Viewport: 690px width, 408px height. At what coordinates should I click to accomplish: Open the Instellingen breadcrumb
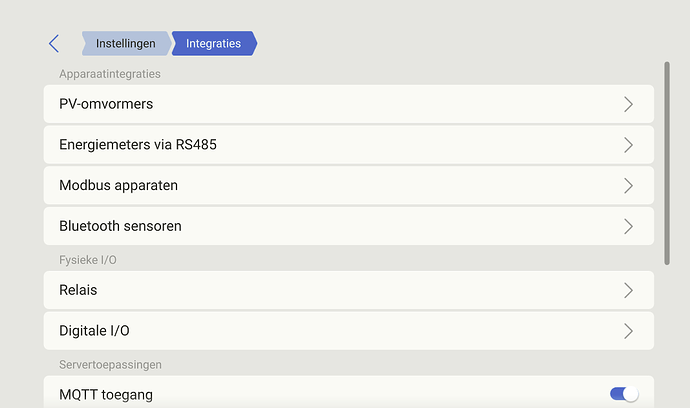[x=125, y=44]
